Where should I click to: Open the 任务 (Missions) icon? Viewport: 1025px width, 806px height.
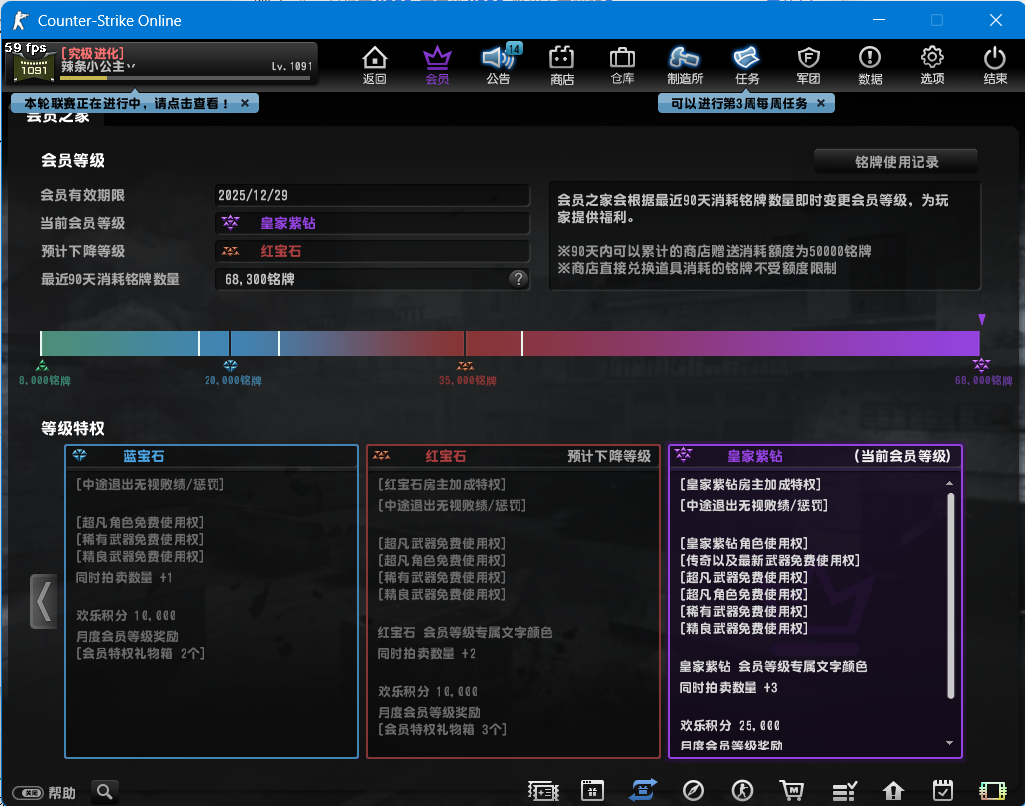click(x=747, y=65)
